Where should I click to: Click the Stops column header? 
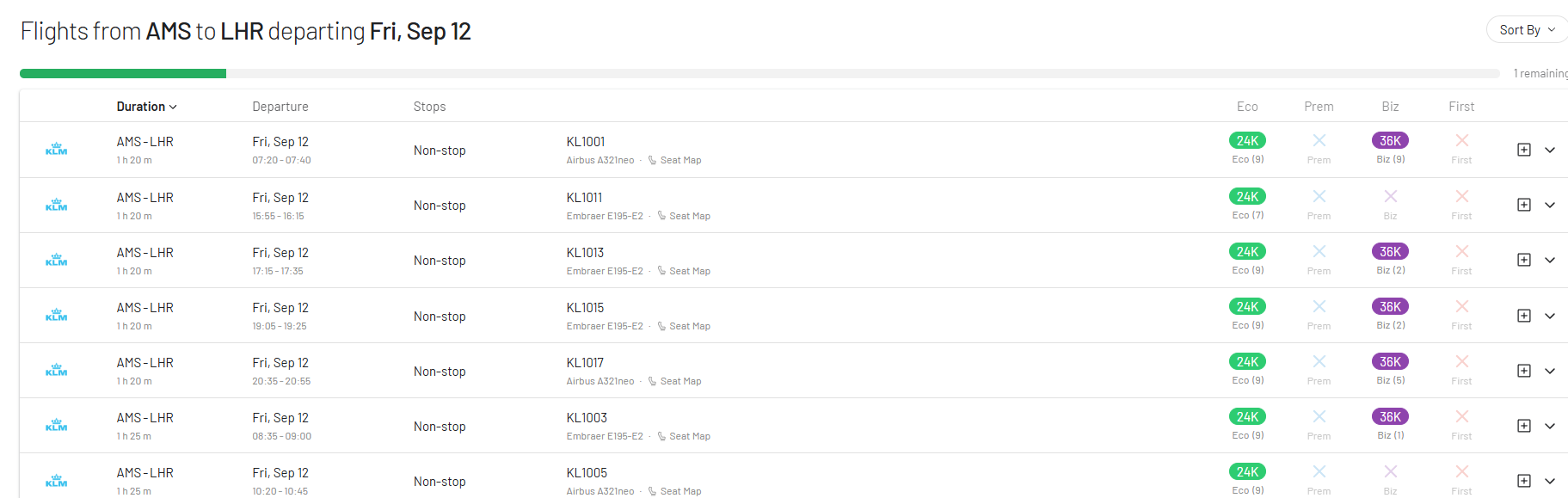[429, 107]
